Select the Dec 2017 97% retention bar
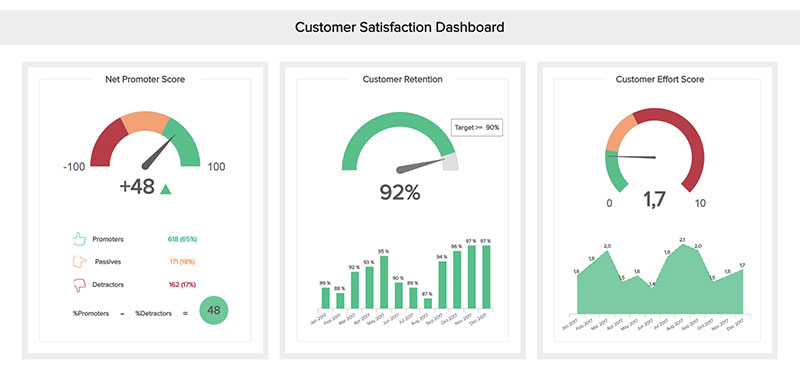The width and height of the screenshot is (800, 371). (486, 277)
